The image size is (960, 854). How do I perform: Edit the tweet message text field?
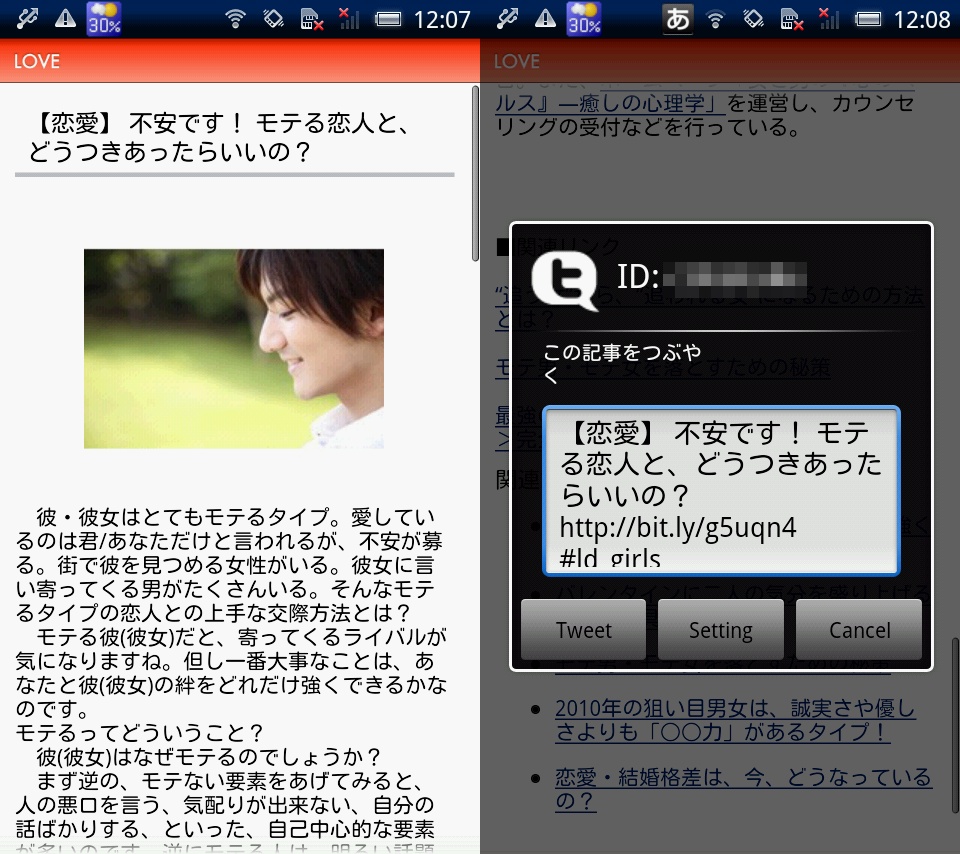coord(721,491)
